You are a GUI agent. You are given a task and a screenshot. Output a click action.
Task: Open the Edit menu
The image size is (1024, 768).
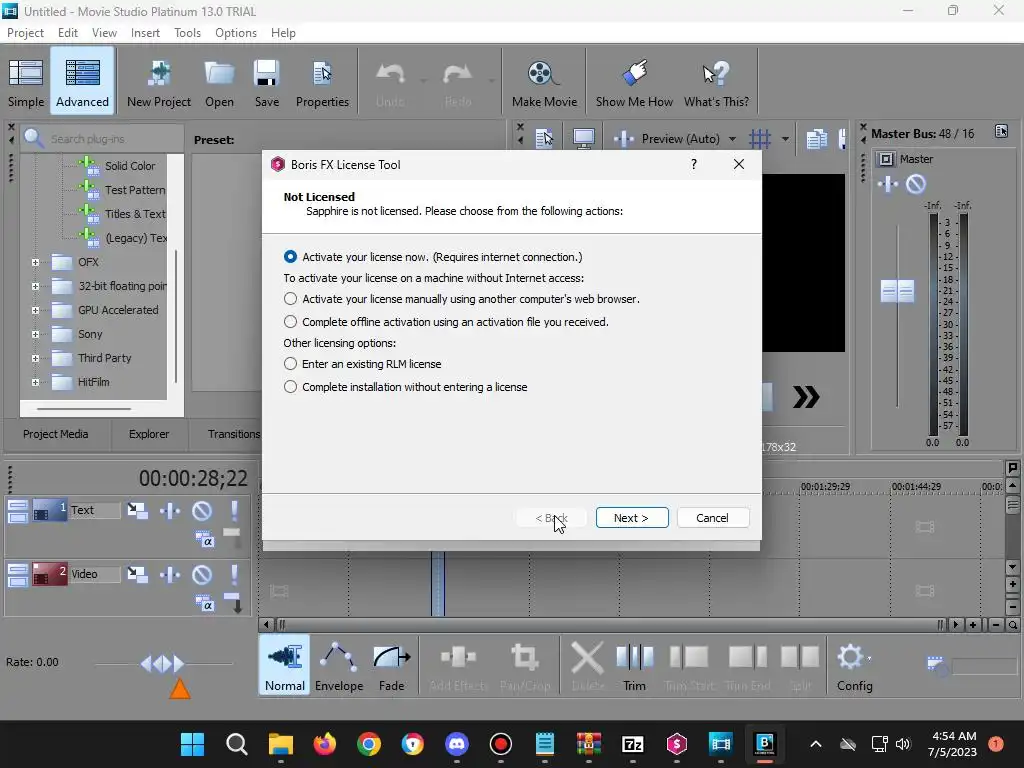click(x=68, y=33)
